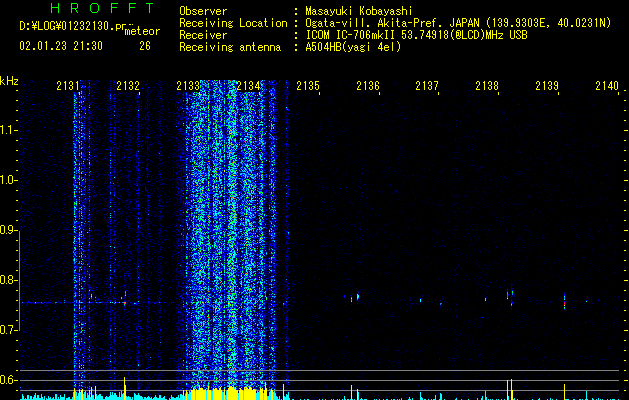Click the 'Receiving antenna' label
The height and width of the screenshot is (400, 629).
click(x=230, y=47)
